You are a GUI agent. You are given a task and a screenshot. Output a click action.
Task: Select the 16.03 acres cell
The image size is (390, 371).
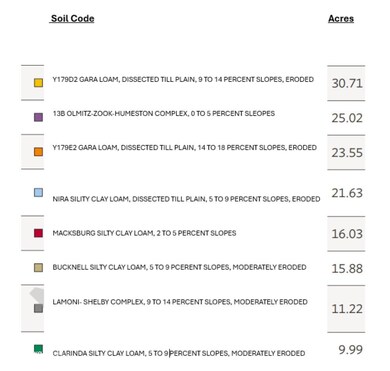coord(346,234)
